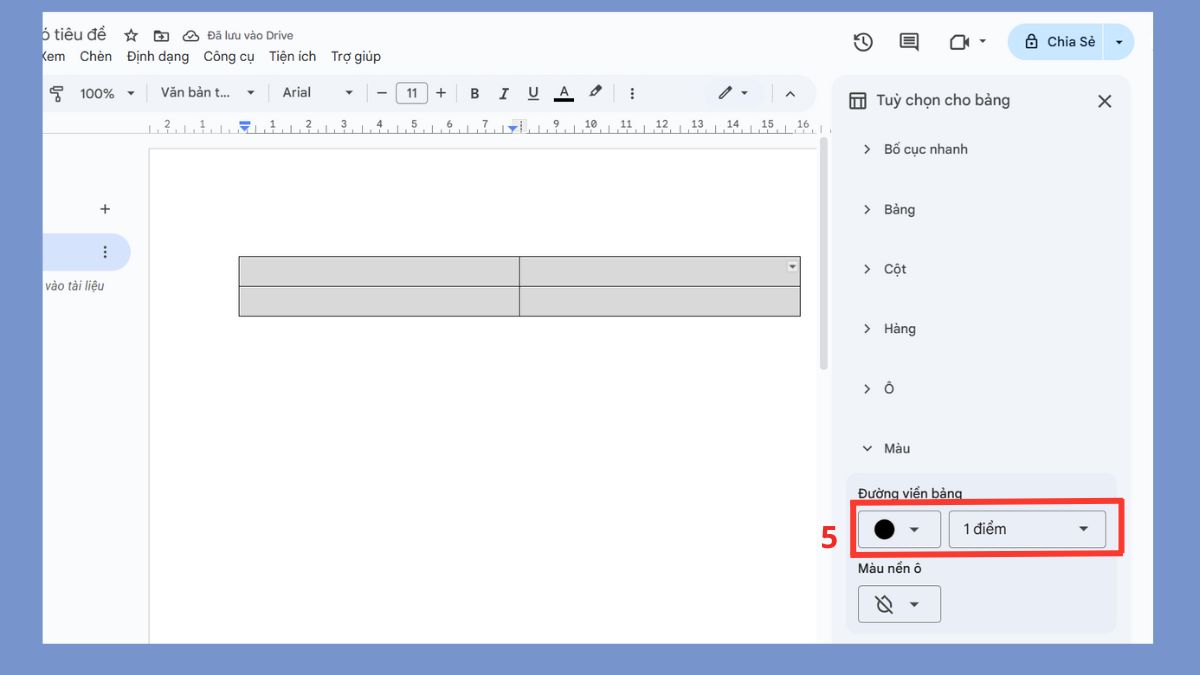Open the comments icon
The image size is (1200, 675).
pyautogui.click(x=909, y=42)
